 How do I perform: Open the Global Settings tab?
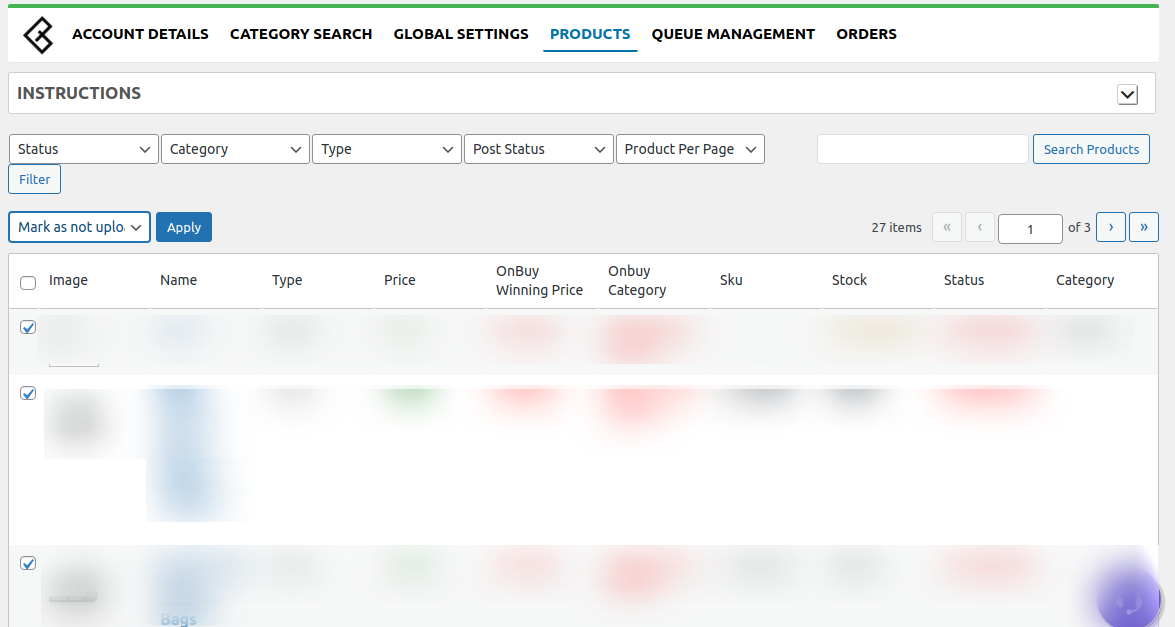(461, 34)
